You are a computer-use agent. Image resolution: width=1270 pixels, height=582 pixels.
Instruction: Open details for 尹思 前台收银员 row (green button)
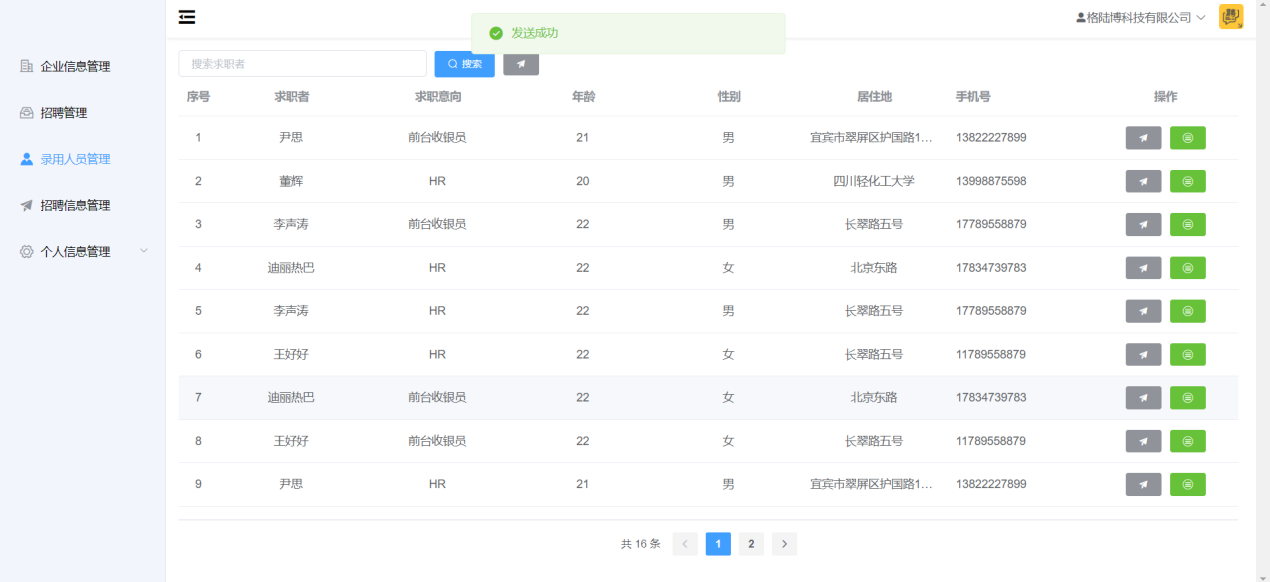(1188, 138)
